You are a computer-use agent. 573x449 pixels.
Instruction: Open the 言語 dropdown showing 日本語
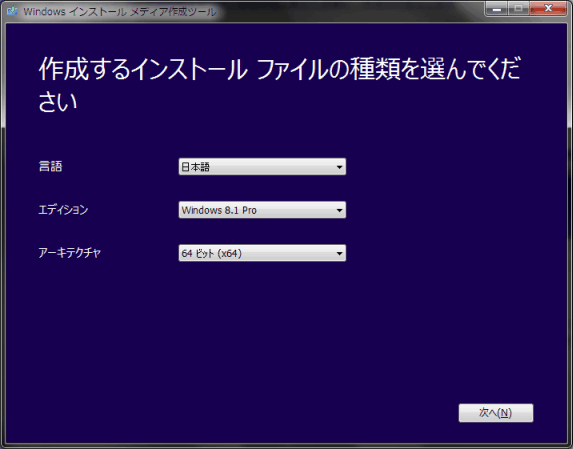(262, 167)
